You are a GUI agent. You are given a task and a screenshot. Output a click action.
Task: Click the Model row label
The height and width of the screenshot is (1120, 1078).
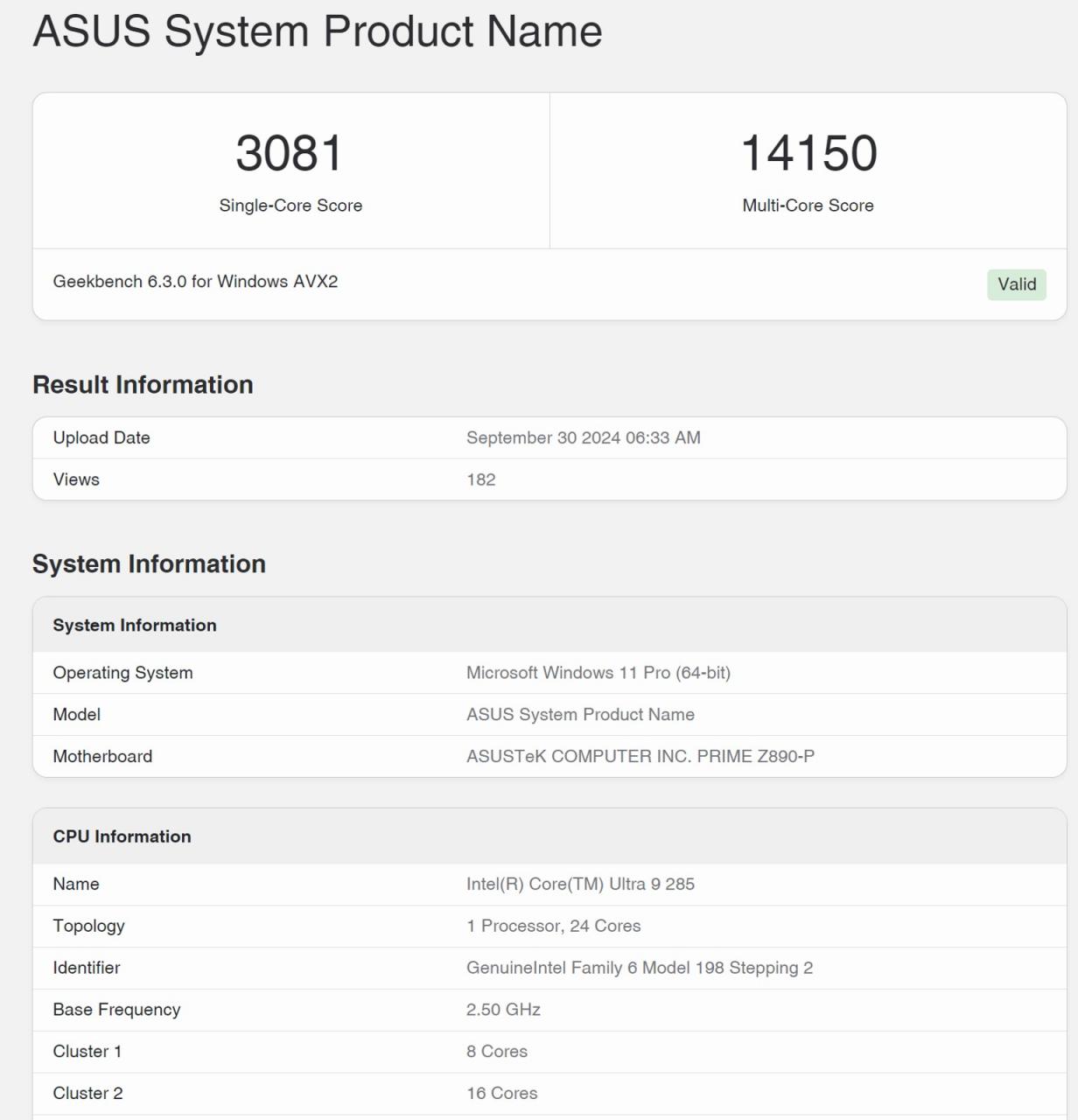pos(76,715)
